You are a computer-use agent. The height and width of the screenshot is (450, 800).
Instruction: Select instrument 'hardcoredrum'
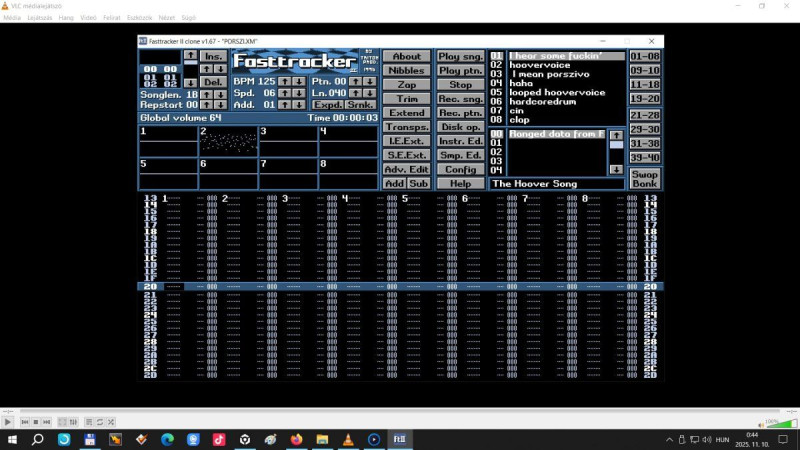(x=542, y=102)
